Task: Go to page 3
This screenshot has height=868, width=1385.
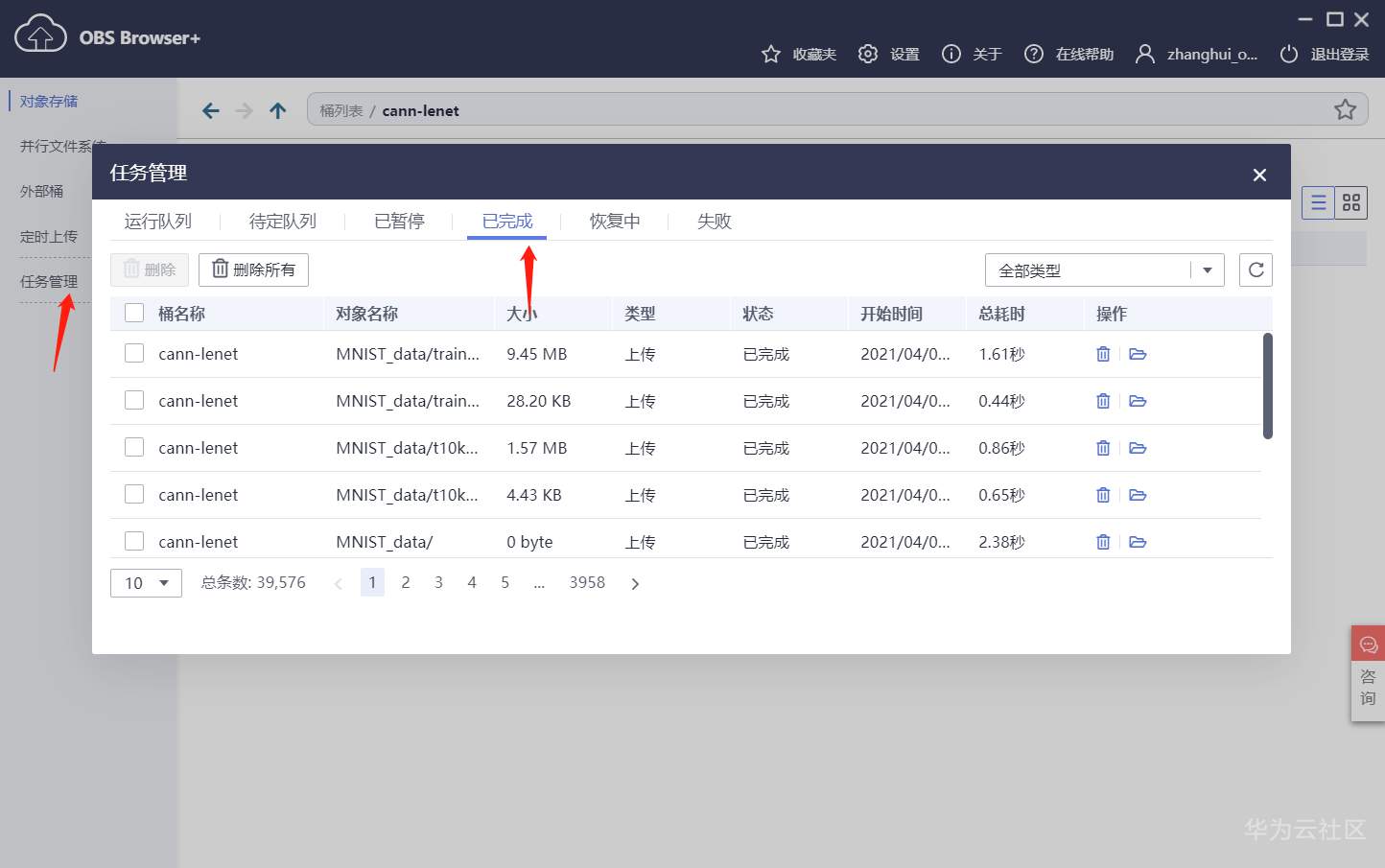Action: tap(438, 582)
